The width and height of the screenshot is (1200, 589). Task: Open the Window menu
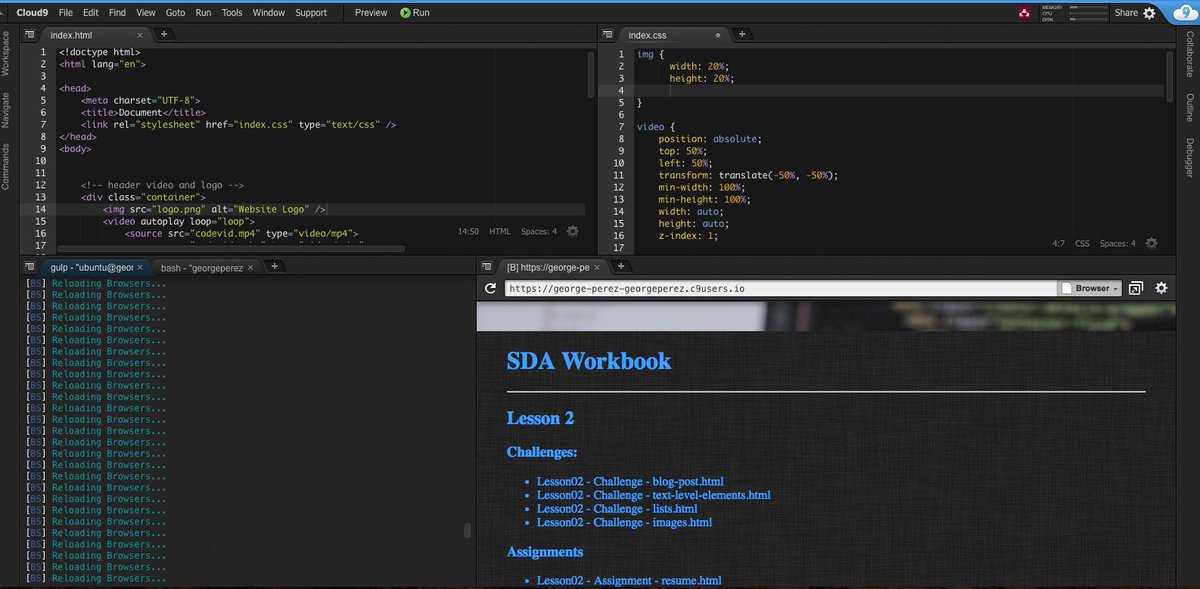click(269, 13)
